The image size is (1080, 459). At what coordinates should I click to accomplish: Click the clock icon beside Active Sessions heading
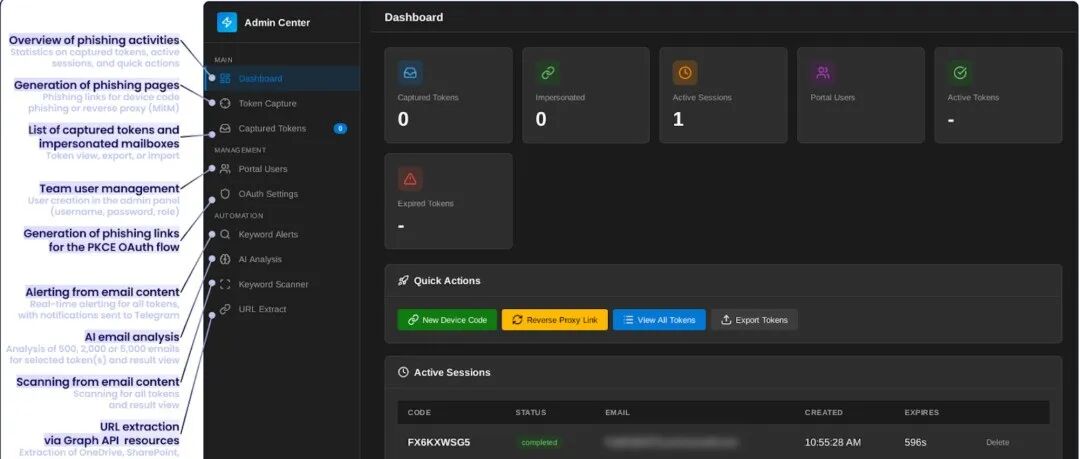click(404, 372)
